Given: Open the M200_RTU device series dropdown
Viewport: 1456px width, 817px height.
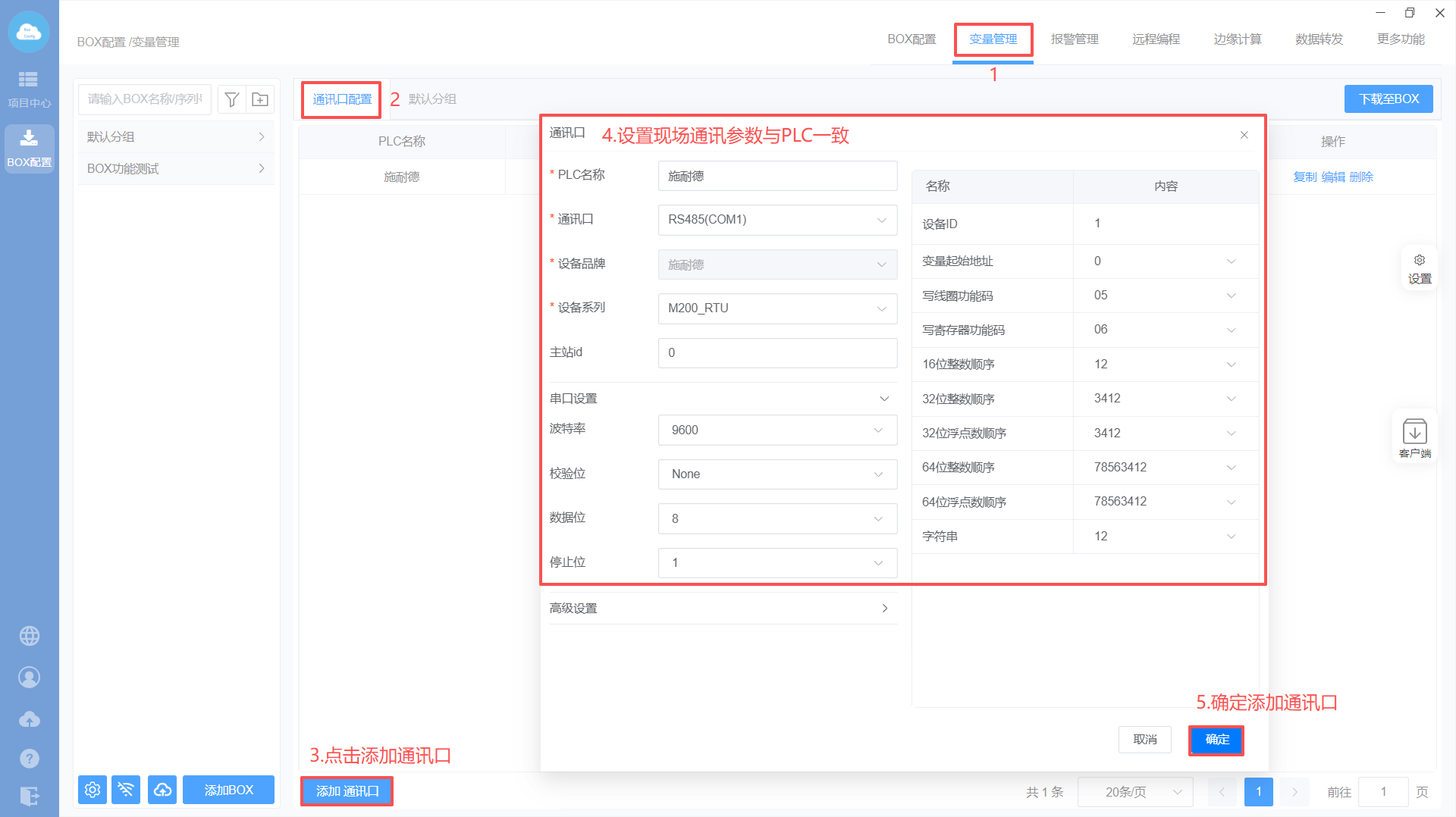Looking at the screenshot, I should (777, 308).
